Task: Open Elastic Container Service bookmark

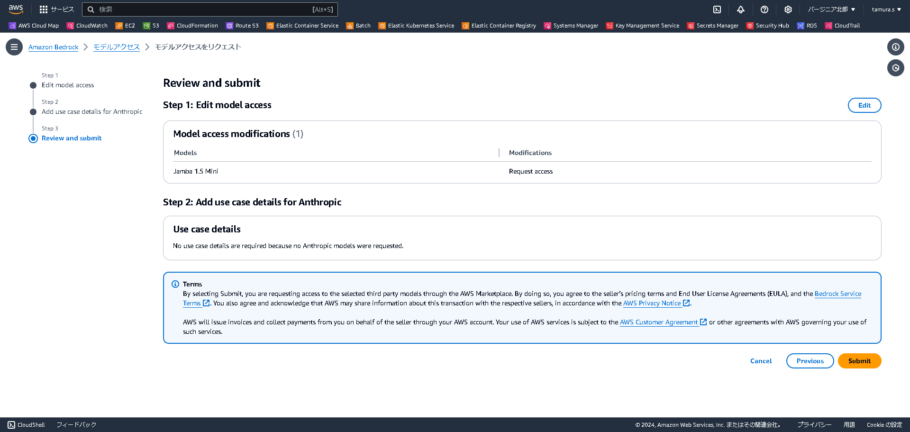Action: click(x=302, y=26)
